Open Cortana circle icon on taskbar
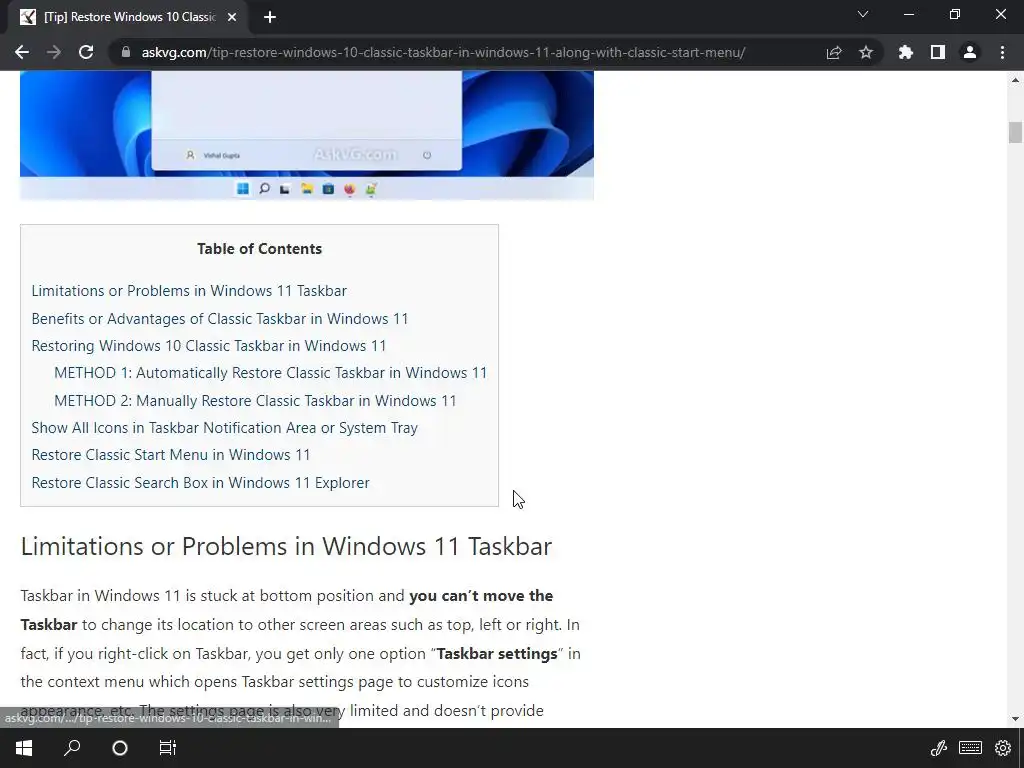Viewport: 1024px width, 768px height. (120, 748)
